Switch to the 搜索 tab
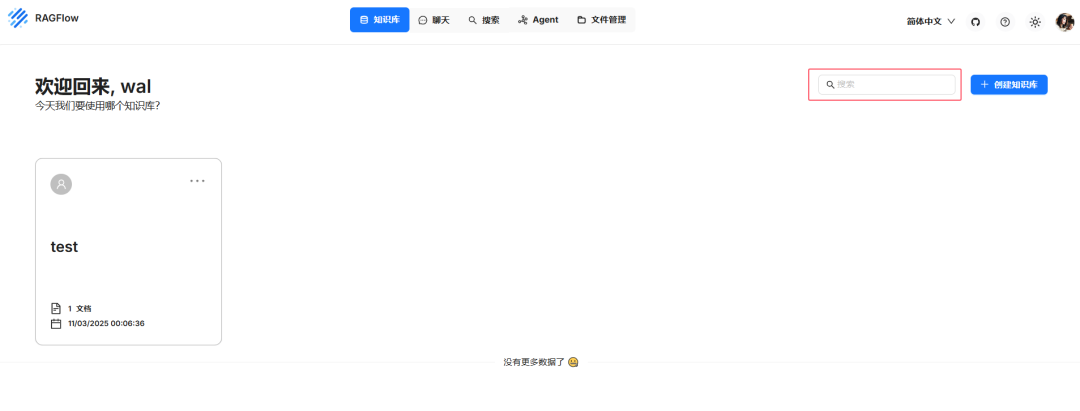 (484, 20)
